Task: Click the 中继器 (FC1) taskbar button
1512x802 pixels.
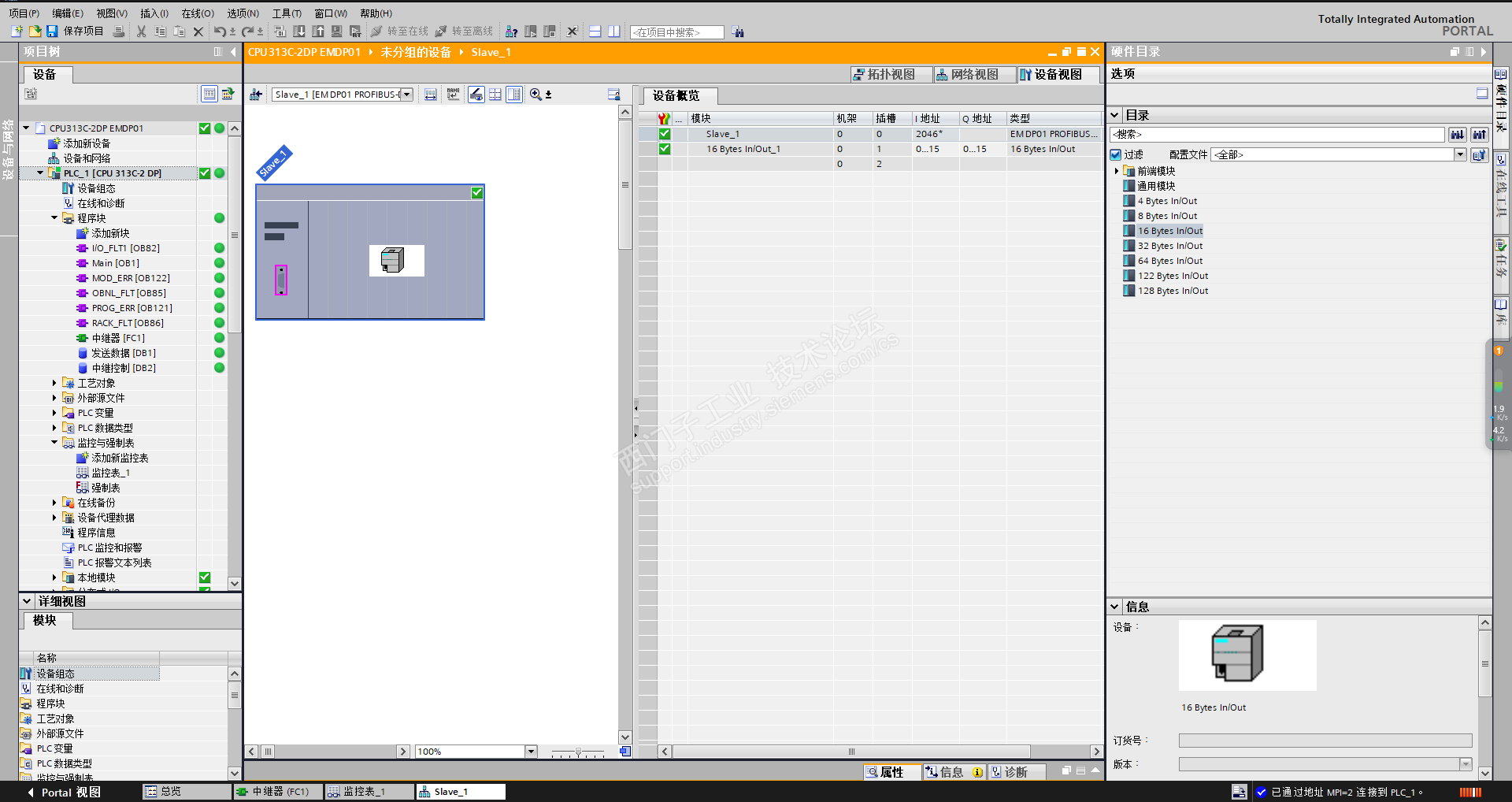Action: [x=278, y=792]
